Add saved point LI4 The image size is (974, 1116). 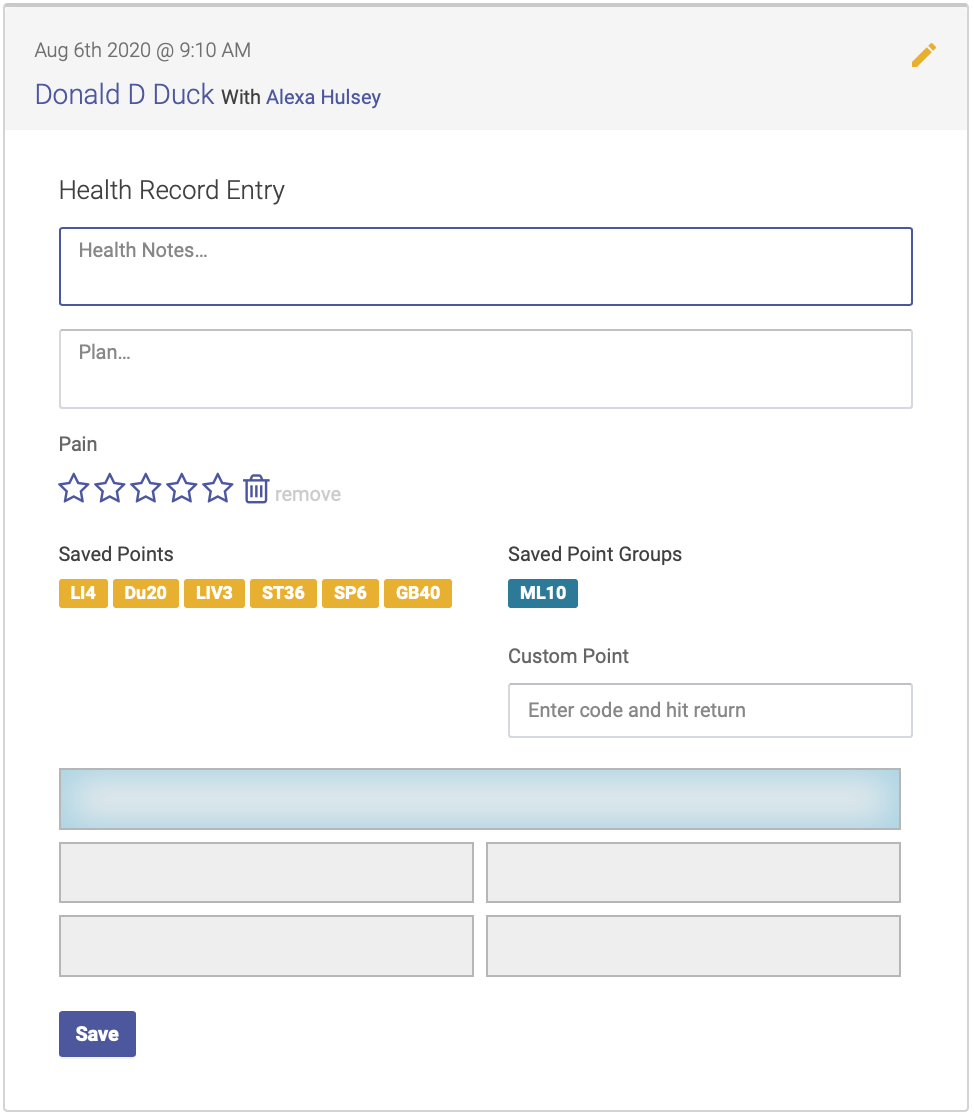click(x=83, y=593)
